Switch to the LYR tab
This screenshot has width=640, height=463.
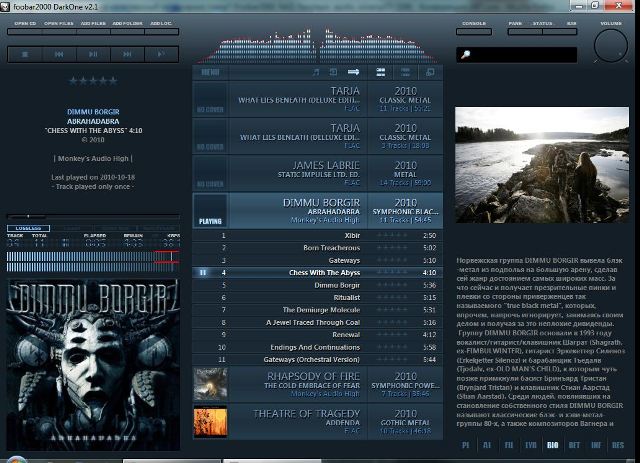tap(531, 445)
